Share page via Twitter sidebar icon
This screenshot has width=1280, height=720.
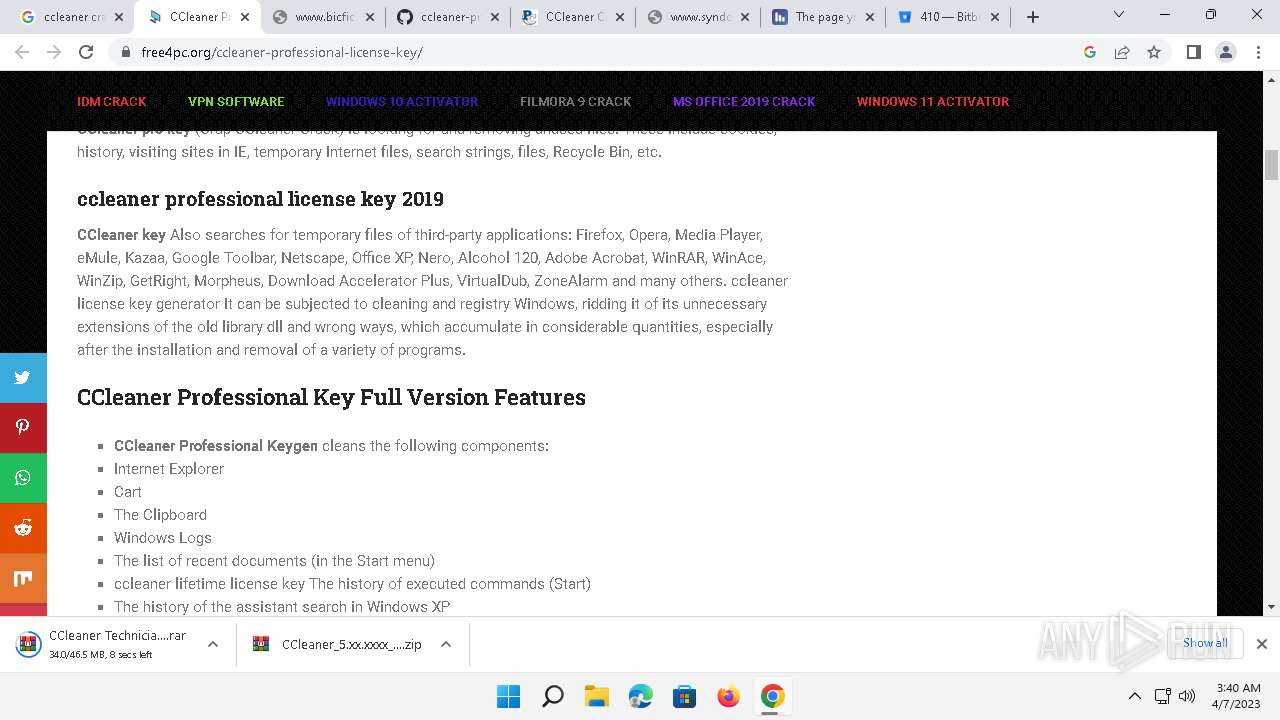(x=23, y=378)
